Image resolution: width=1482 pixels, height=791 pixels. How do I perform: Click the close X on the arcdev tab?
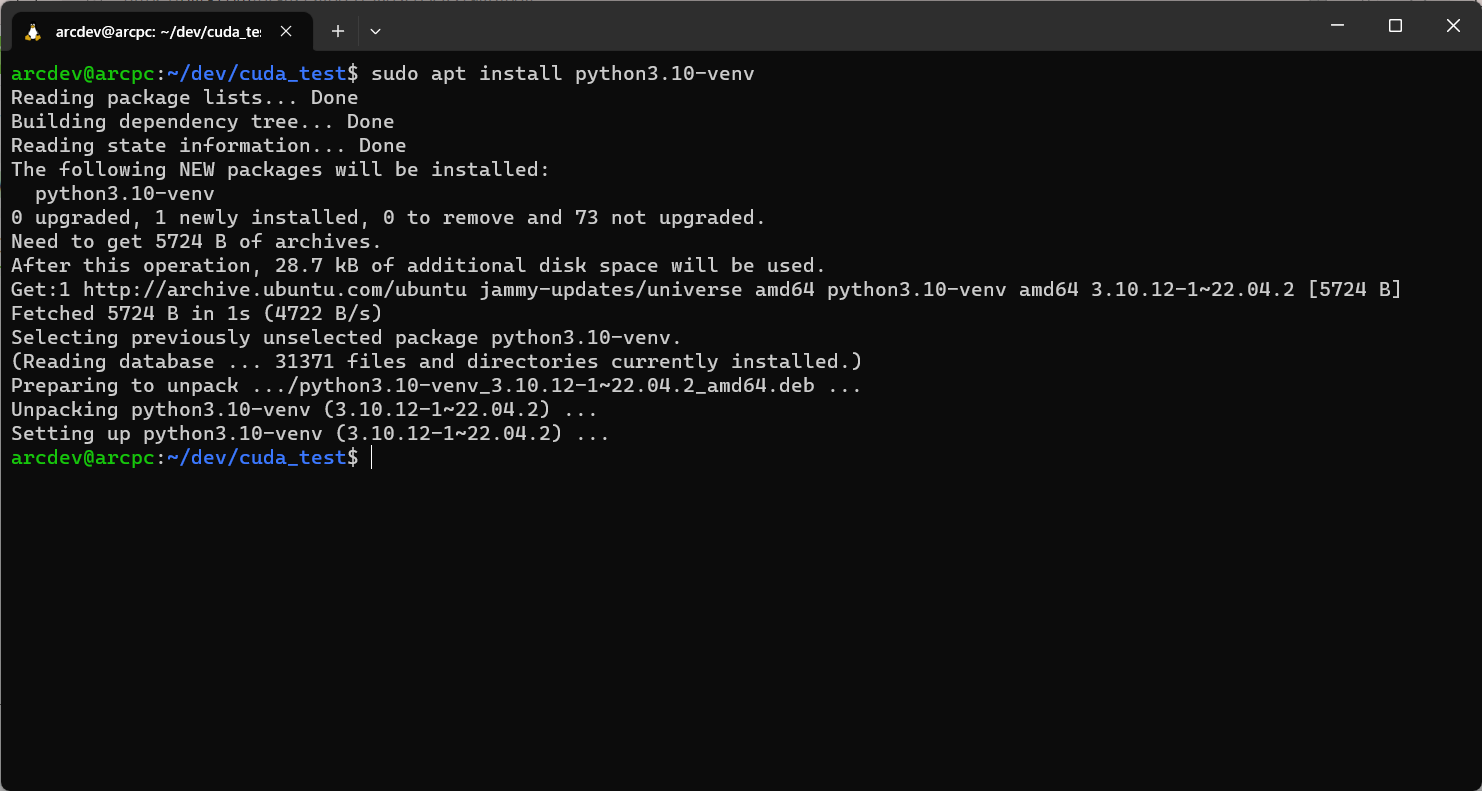pyautogui.click(x=285, y=31)
